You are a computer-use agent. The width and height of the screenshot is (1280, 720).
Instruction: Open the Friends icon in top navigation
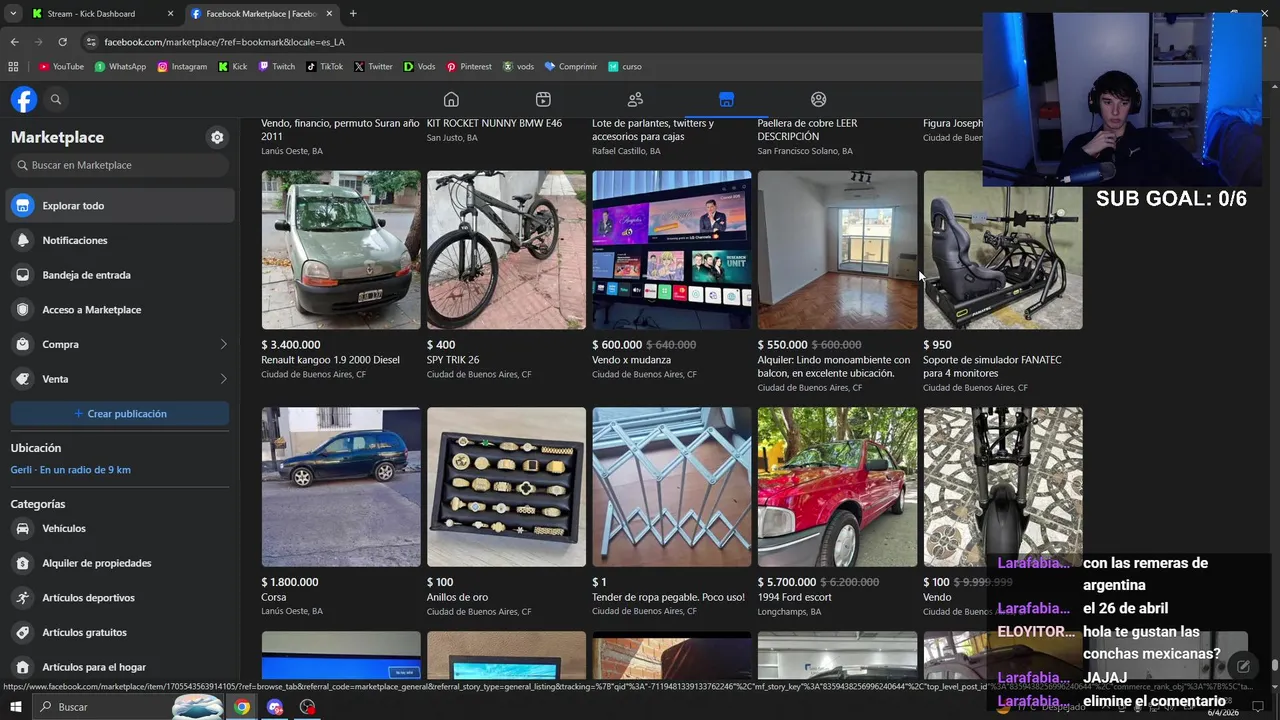click(635, 99)
